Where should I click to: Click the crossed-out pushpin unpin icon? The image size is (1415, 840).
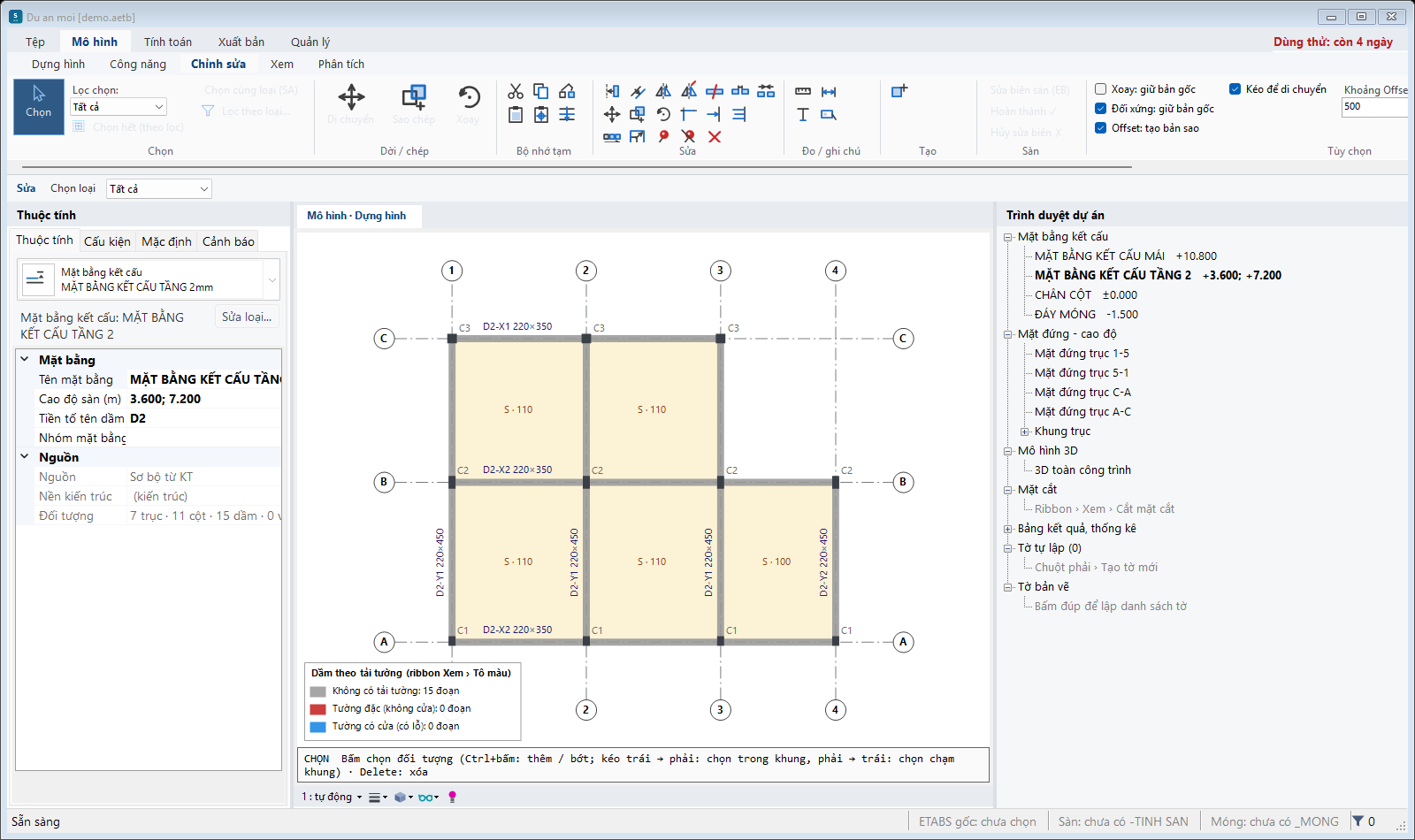tap(689, 137)
